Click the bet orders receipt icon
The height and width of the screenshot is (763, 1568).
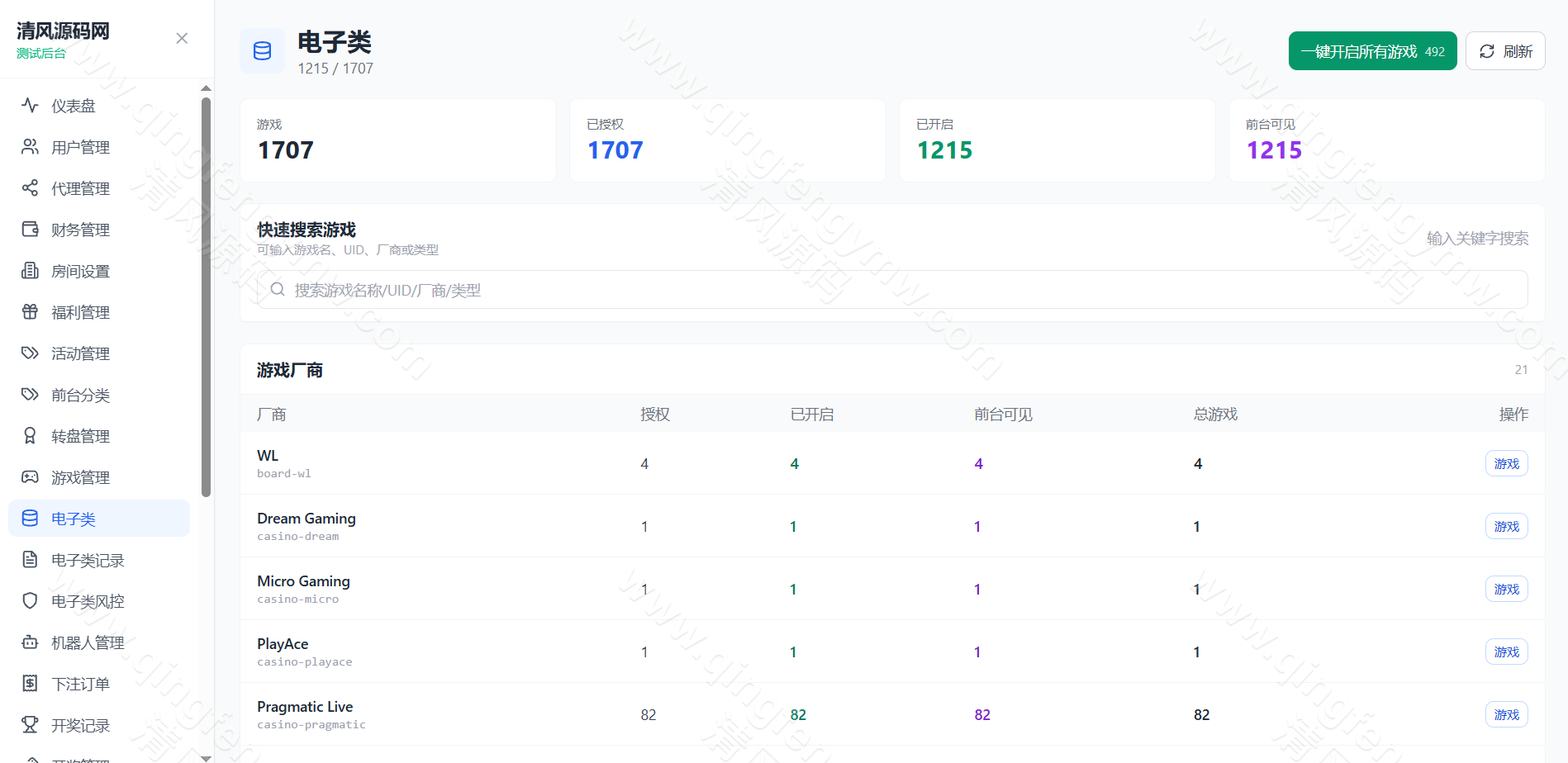(30, 684)
